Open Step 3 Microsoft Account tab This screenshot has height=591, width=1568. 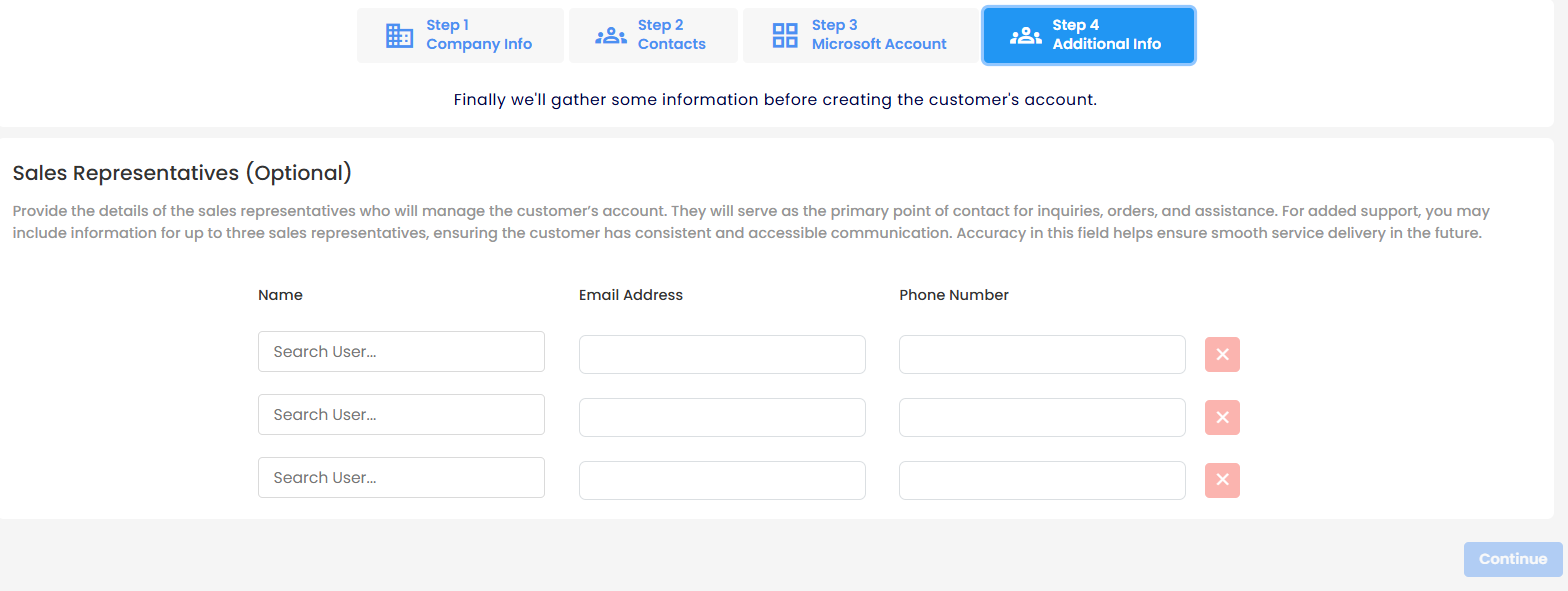coord(861,36)
